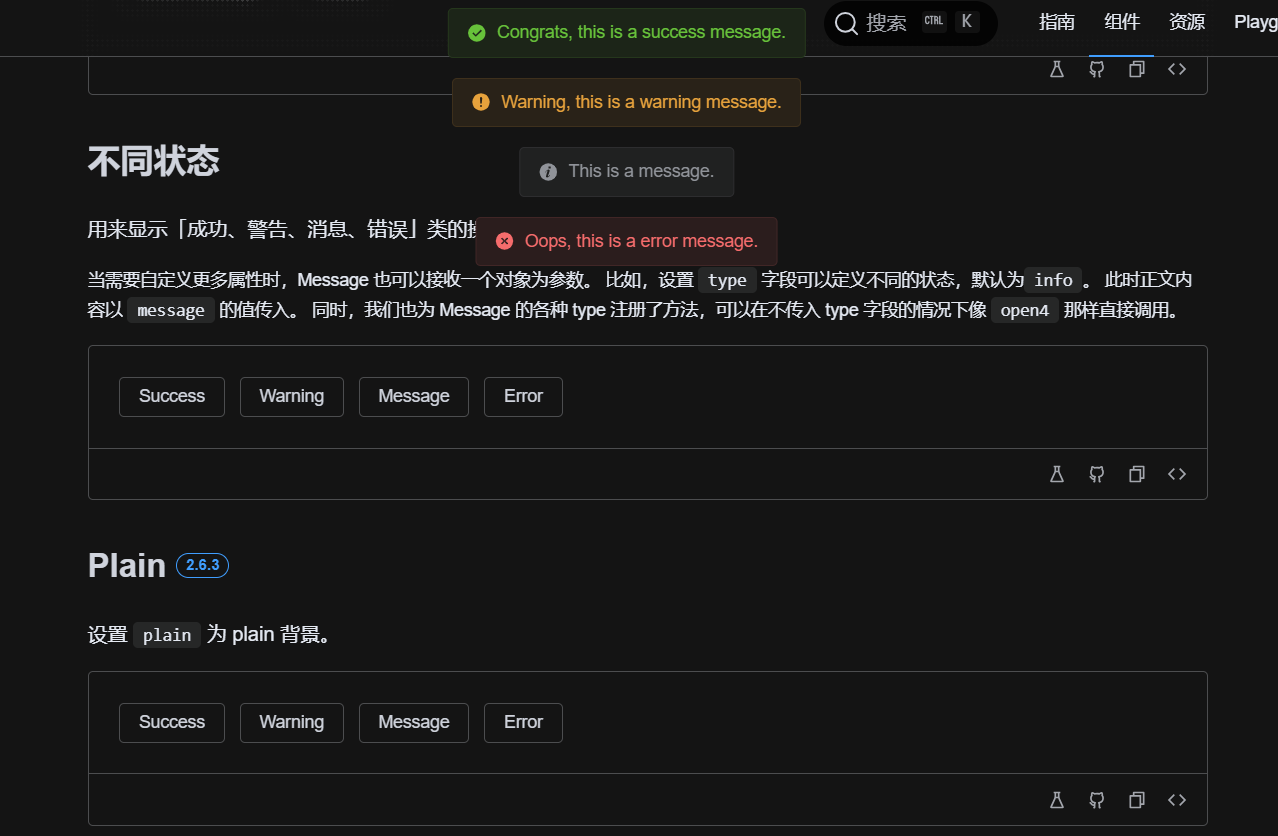View demo source on GitHub icon

pos(1096,474)
